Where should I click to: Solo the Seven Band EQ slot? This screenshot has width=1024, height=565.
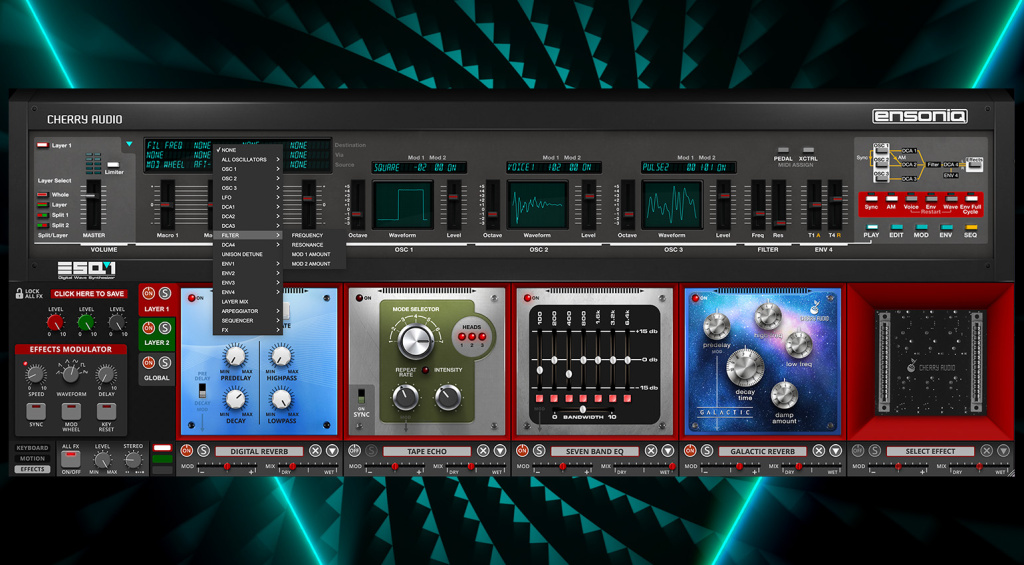[x=539, y=451]
